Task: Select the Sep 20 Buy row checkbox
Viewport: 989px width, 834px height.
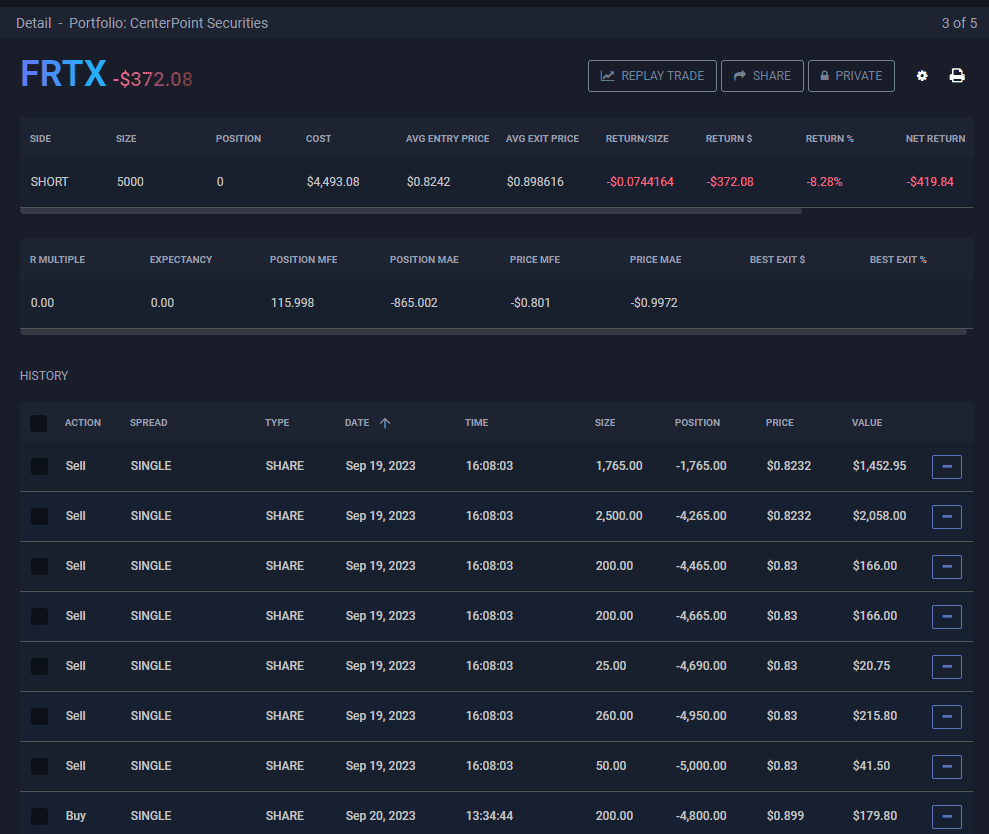Action: (x=39, y=816)
